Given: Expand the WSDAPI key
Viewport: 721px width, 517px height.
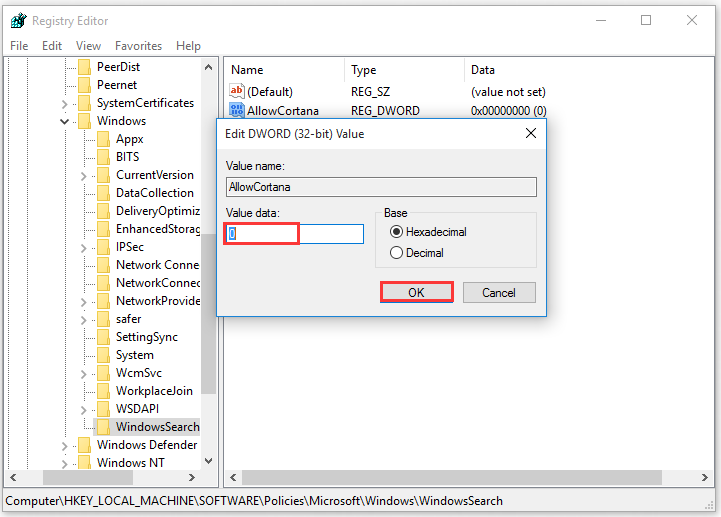Looking at the screenshot, I should pyautogui.click(x=83, y=410).
